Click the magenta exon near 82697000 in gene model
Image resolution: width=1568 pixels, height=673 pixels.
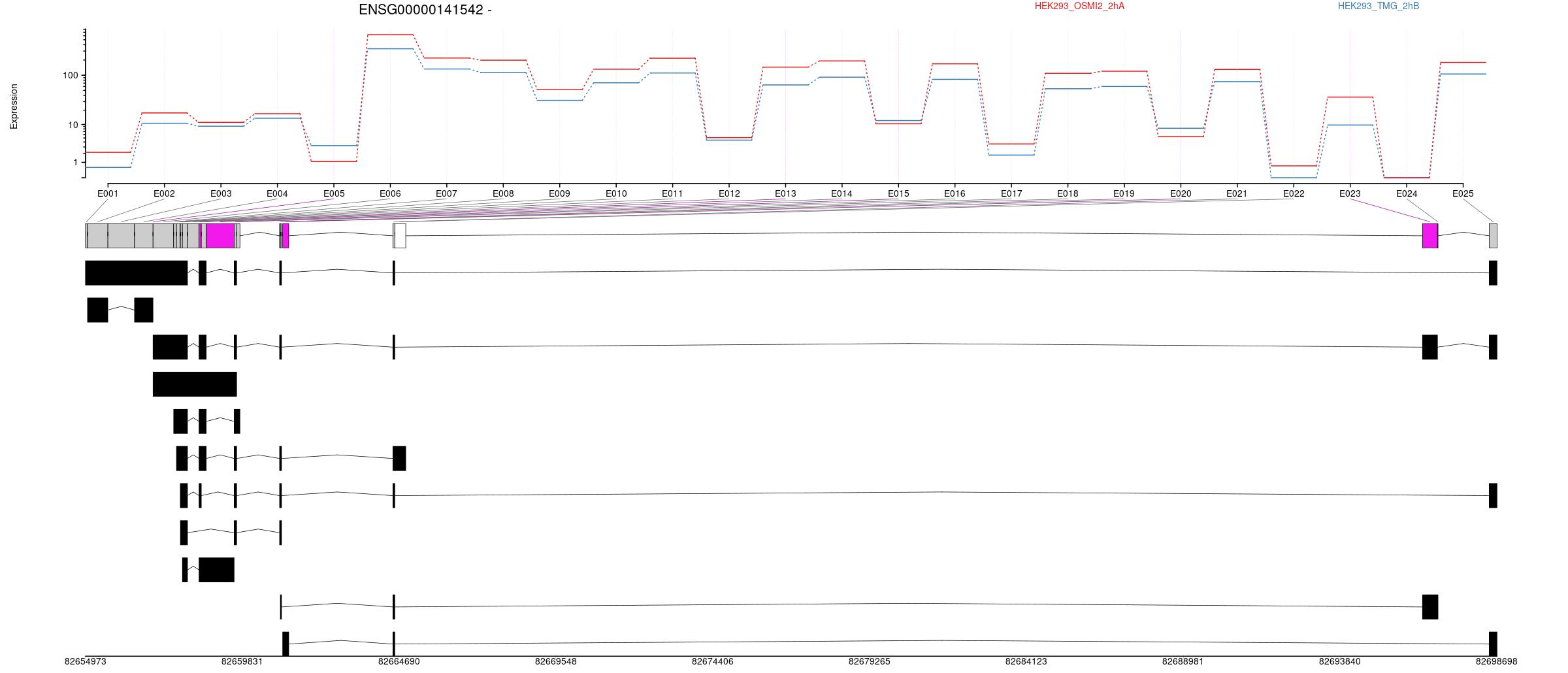point(1430,236)
